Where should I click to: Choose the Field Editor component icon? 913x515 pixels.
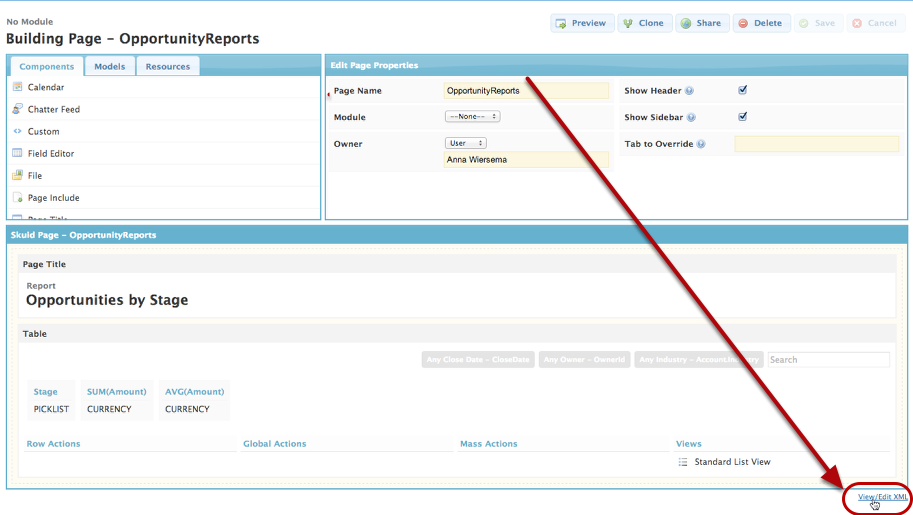click(x=18, y=153)
